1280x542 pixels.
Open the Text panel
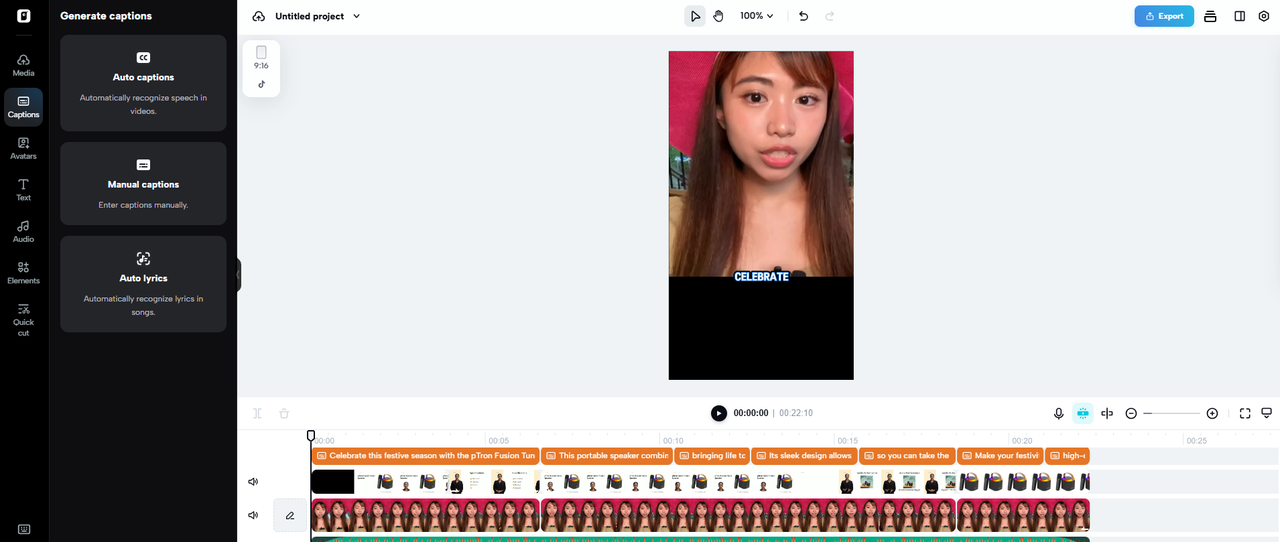[x=23, y=190]
